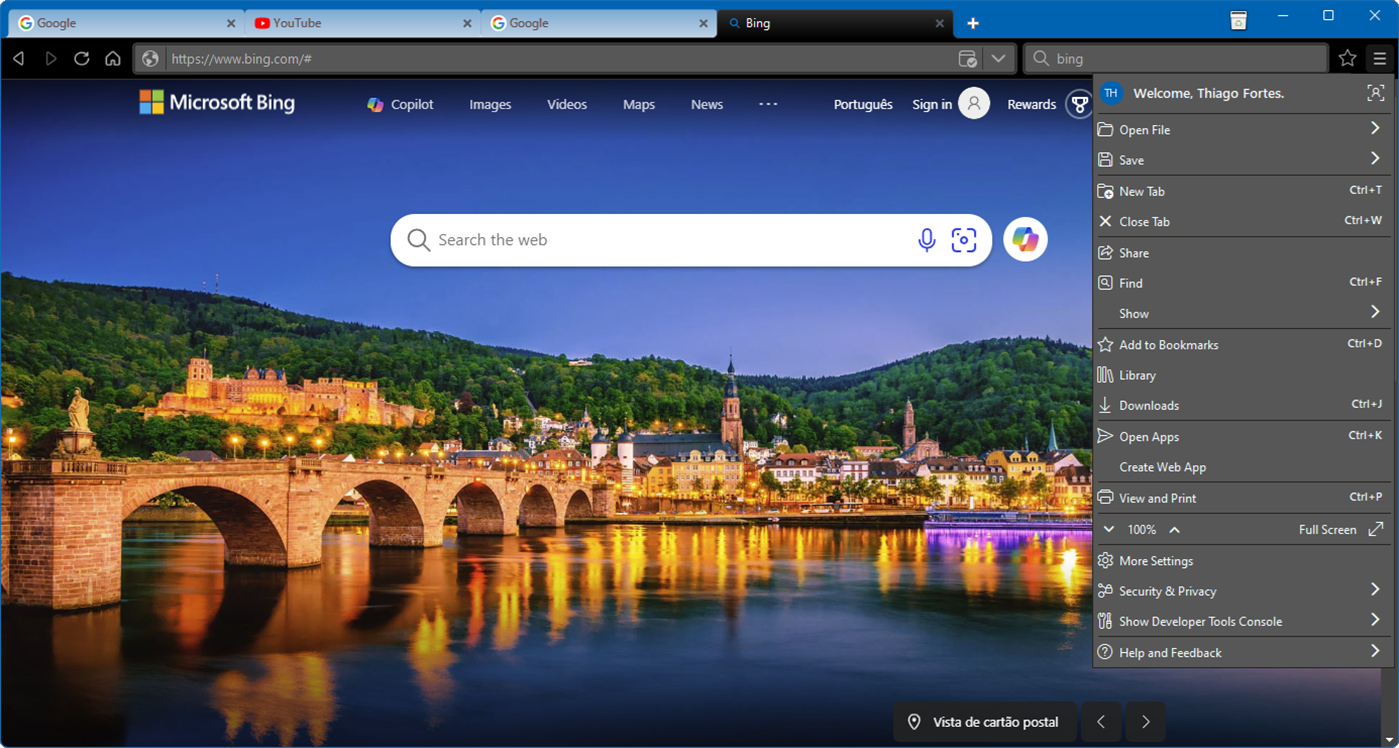1399x748 pixels.
Task: Select the Images link on Bing
Action: click(489, 103)
